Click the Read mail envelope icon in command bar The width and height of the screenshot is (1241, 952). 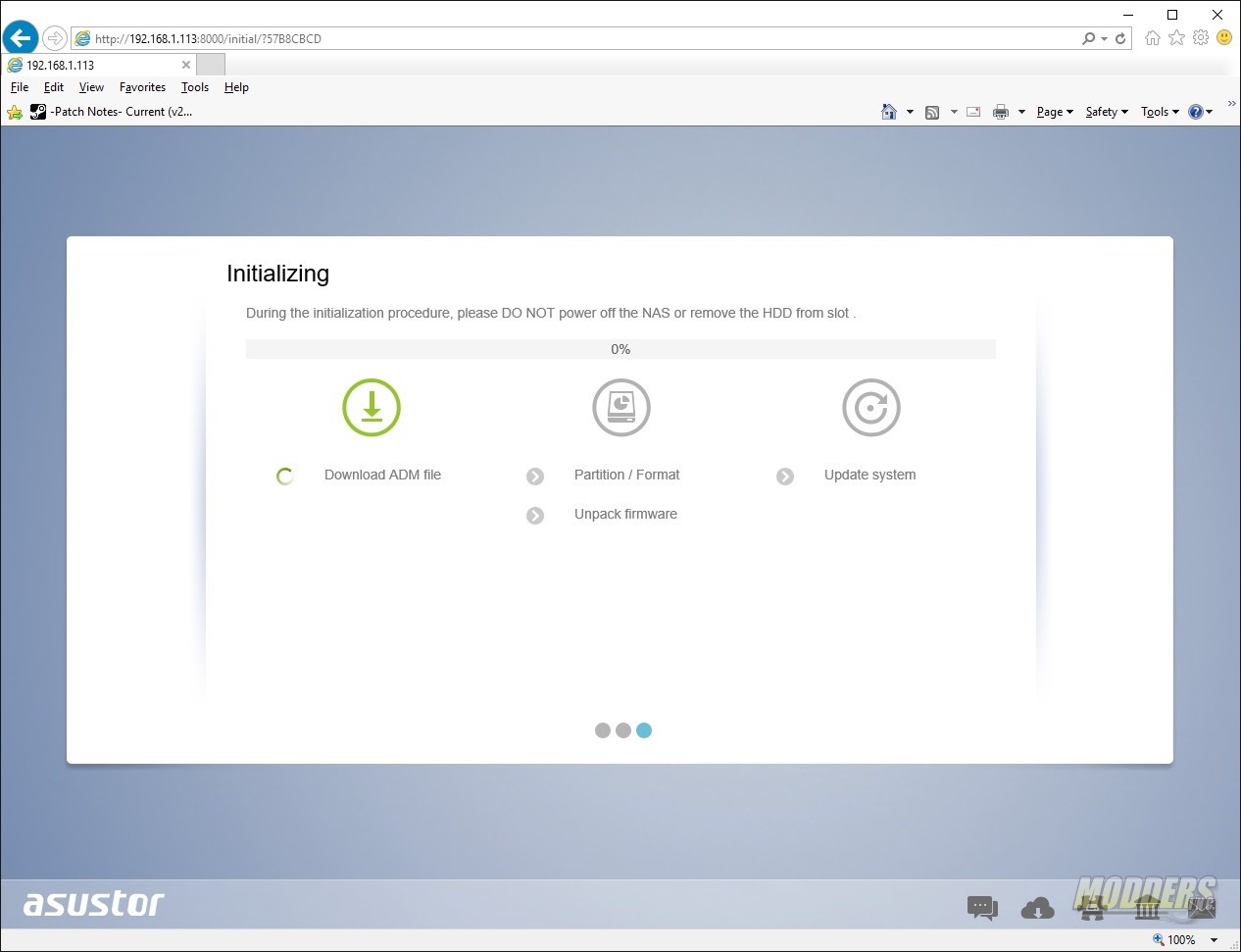973,112
